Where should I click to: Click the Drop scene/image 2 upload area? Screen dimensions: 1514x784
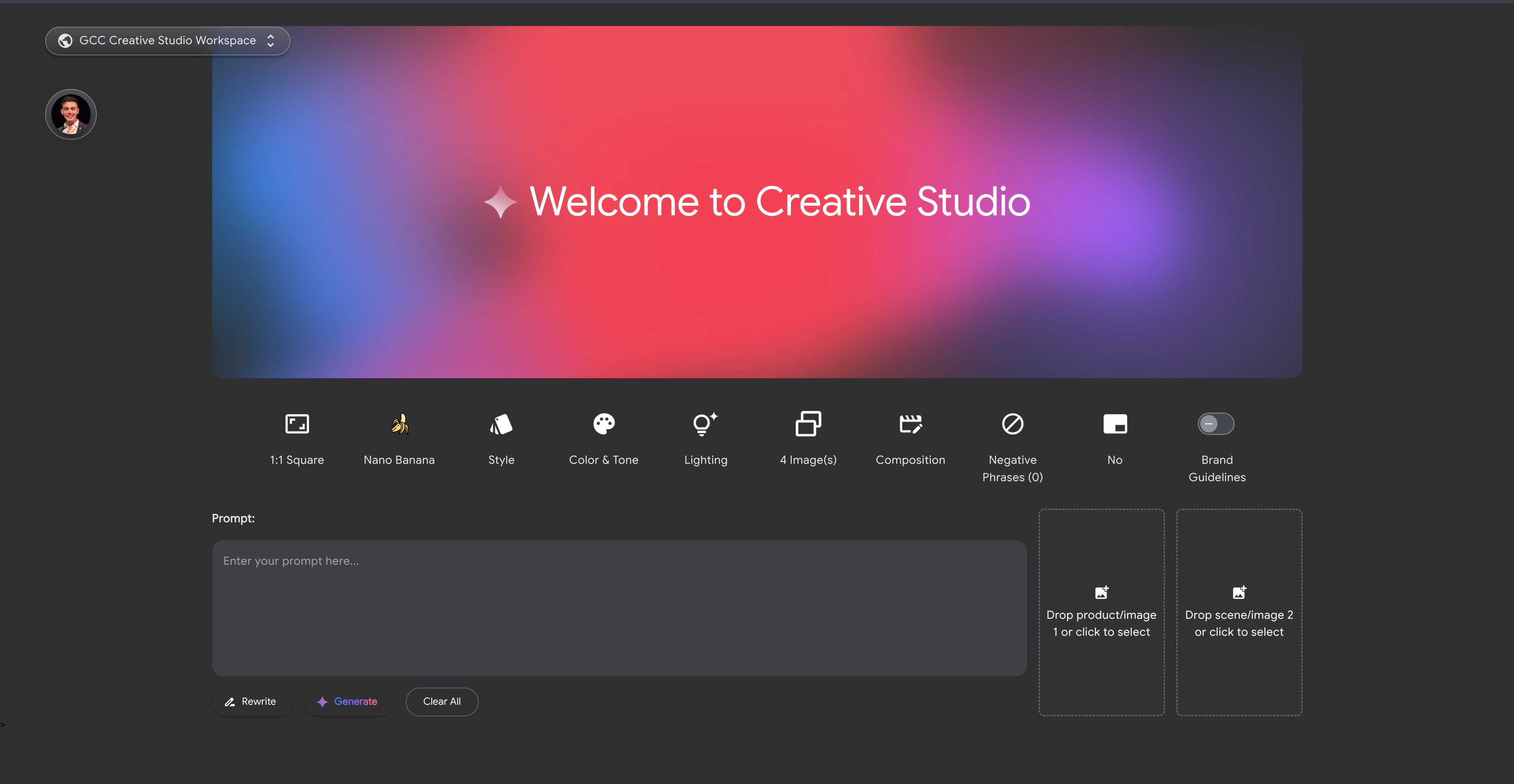pos(1238,612)
